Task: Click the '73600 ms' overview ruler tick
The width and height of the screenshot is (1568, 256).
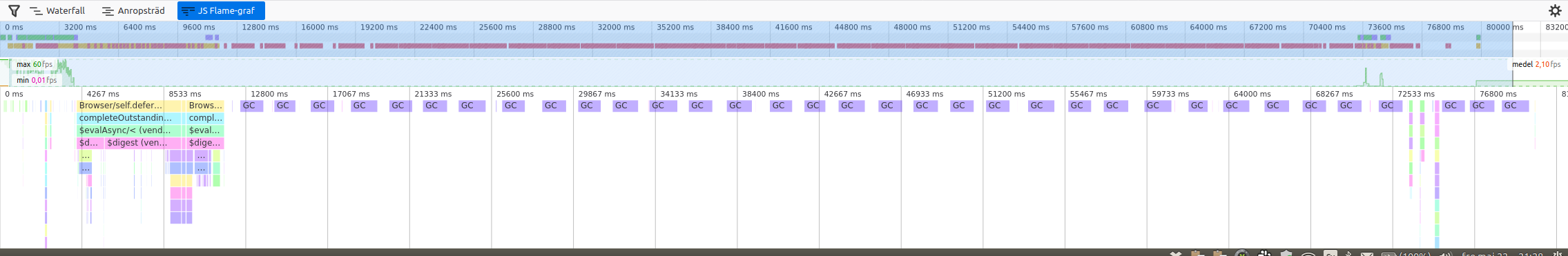Action: [1386, 27]
